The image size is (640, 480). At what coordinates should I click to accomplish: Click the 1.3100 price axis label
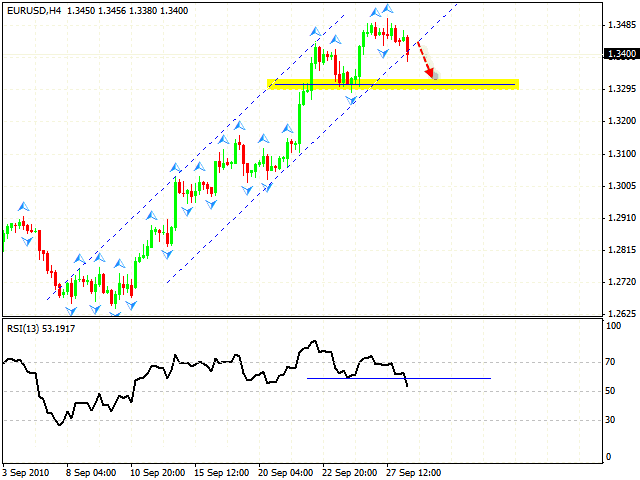622,154
